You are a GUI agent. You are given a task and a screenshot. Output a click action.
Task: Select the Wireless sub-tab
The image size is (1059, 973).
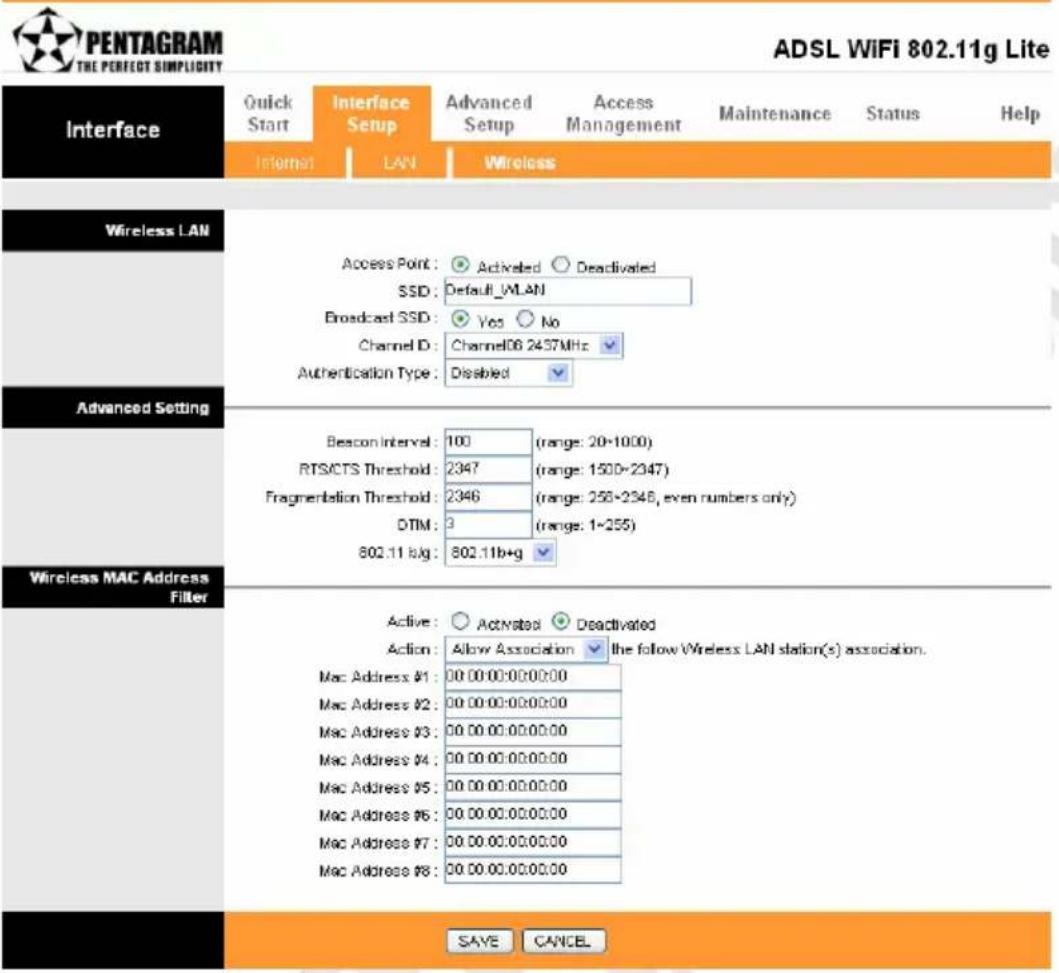click(519, 163)
